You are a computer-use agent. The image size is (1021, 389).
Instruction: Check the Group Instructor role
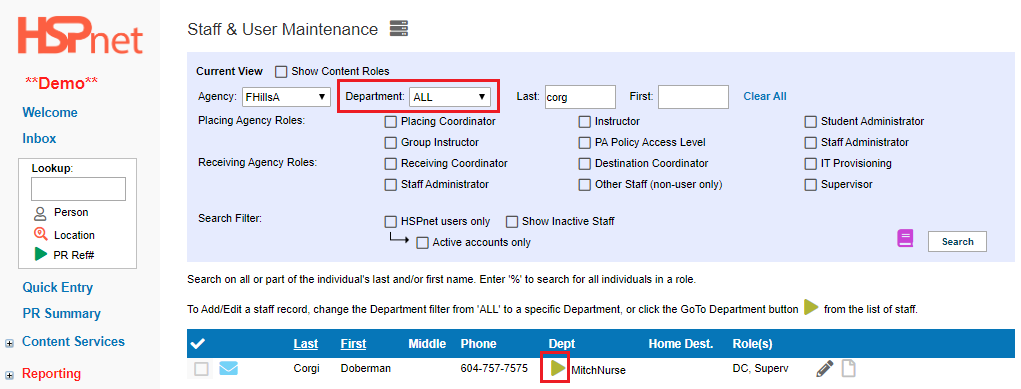coord(390,142)
